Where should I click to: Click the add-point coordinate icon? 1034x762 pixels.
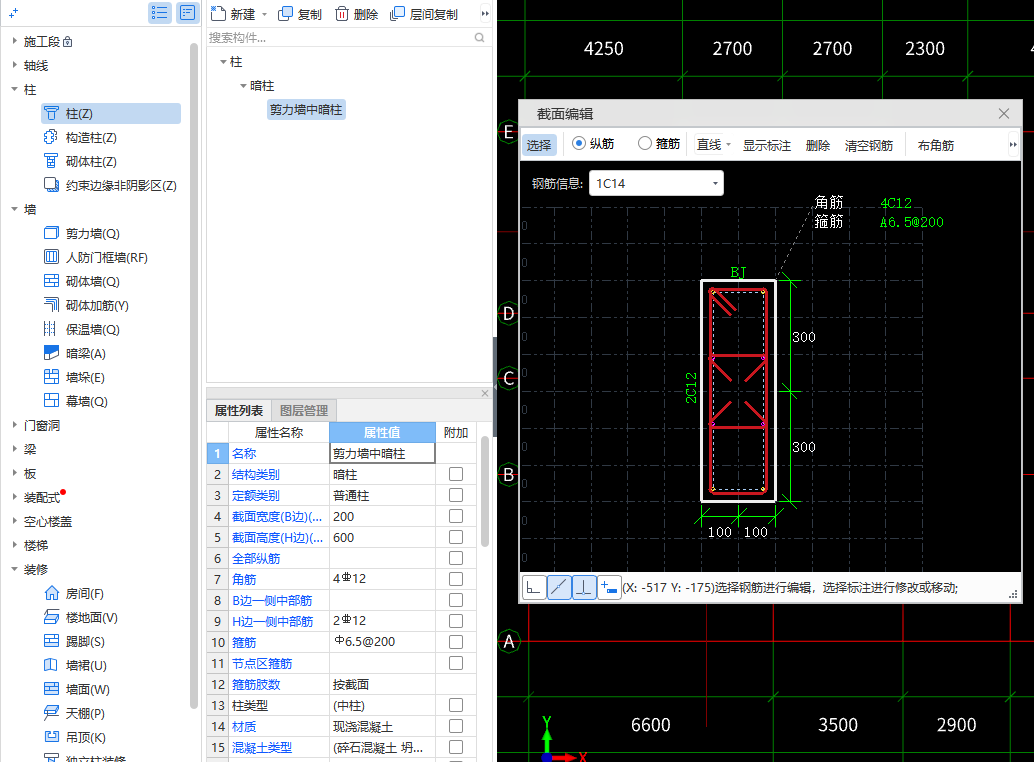[609, 587]
